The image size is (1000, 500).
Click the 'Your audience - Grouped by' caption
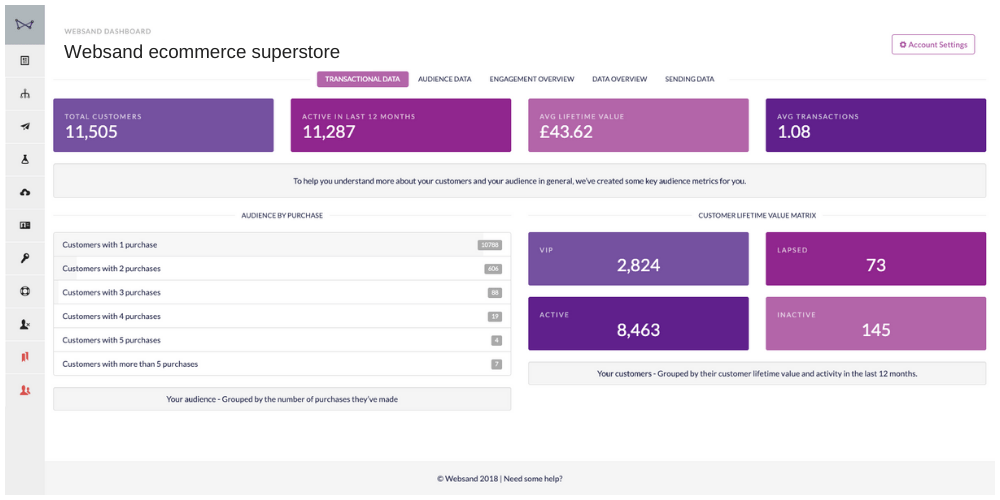coord(282,399)
